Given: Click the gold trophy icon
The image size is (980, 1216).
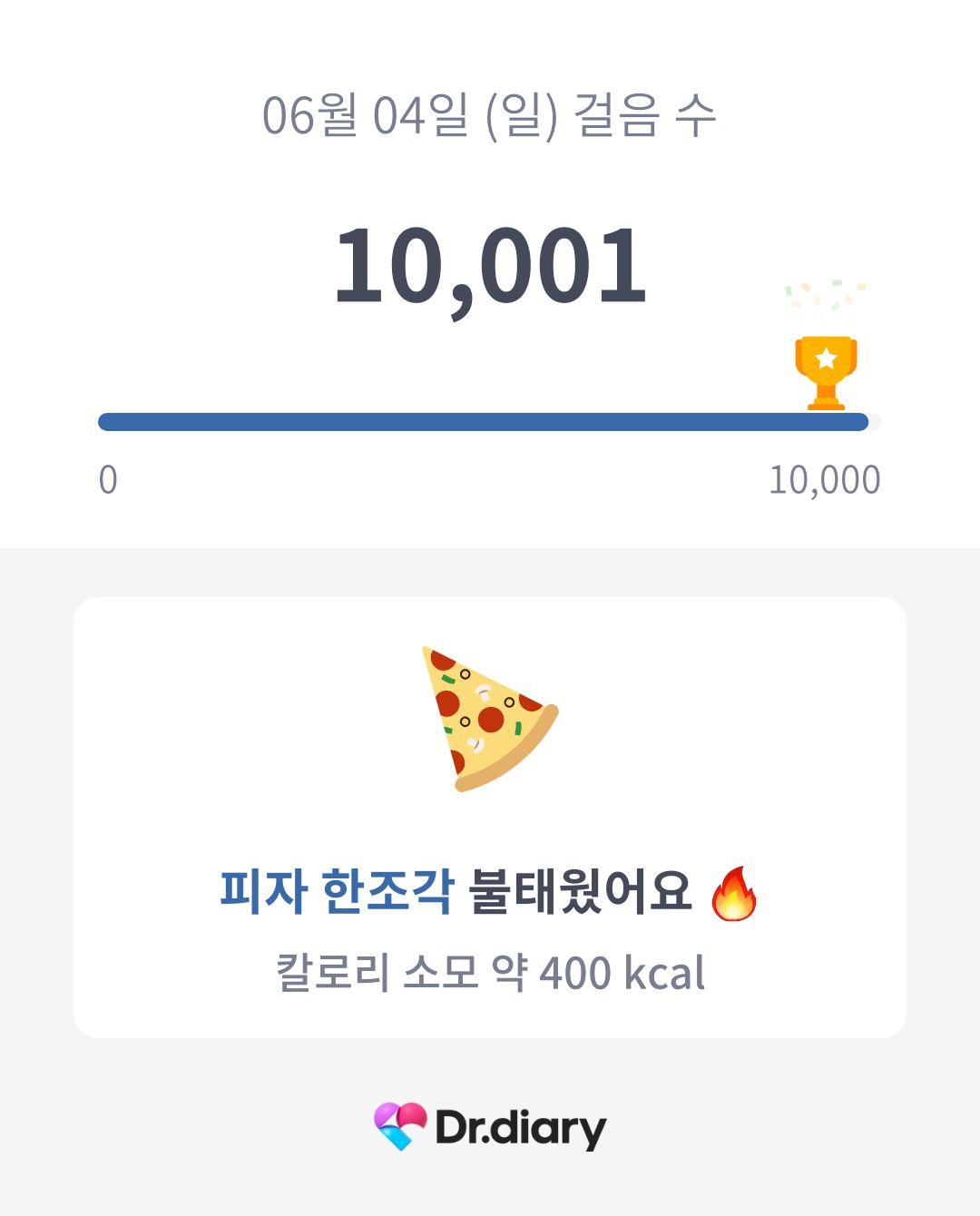Looking at the screenshot, I should 826,373.
